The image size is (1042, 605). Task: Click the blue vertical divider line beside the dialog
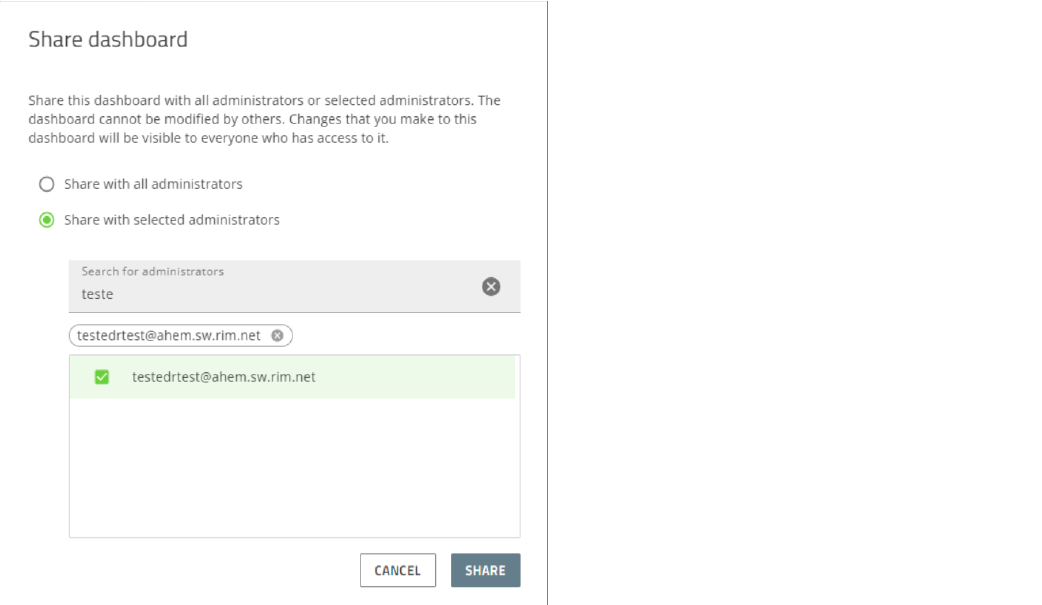tap(548, 302)
